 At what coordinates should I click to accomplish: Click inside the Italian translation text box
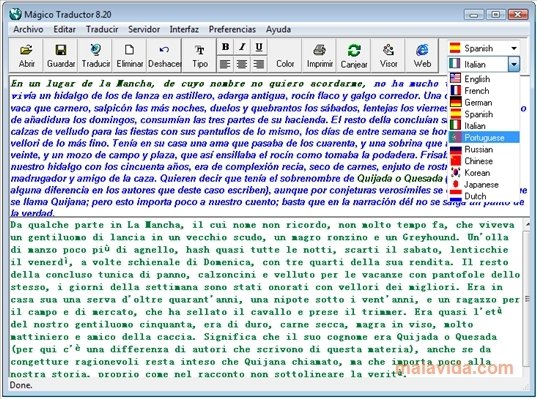[x=265, y=298]
